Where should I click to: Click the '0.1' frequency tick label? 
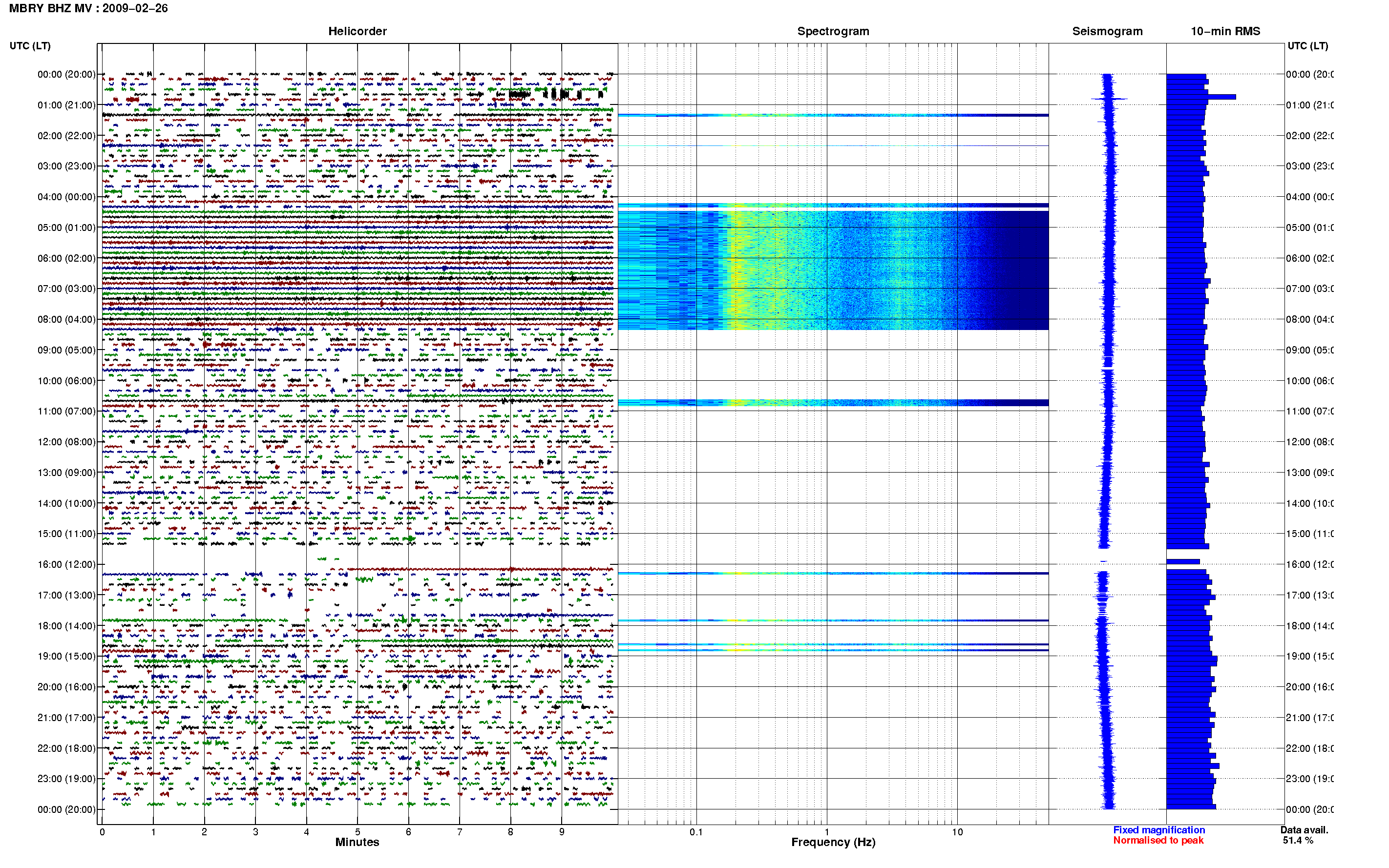696,832
